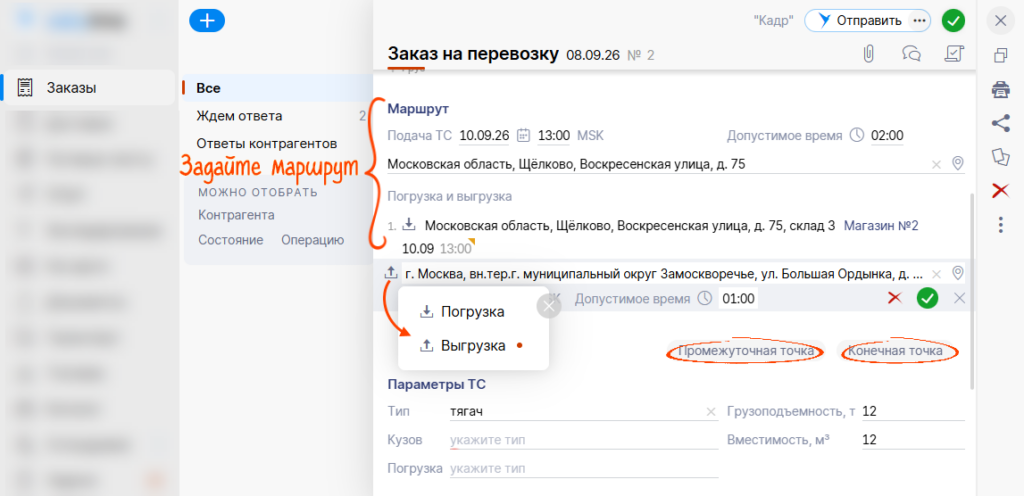Click the Подача ТС date 10.09.26
The image size is (1024, 496).
pos(484,136)
